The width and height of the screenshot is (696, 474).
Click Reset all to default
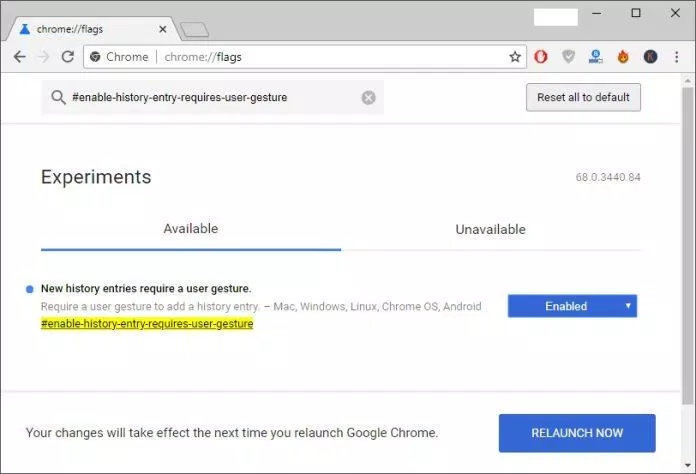[583, 97]
